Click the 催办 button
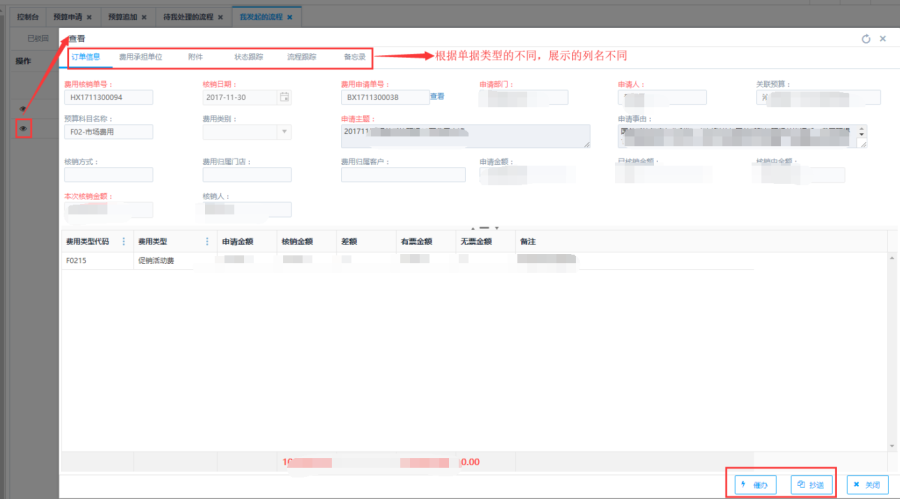 pos(755,484)
